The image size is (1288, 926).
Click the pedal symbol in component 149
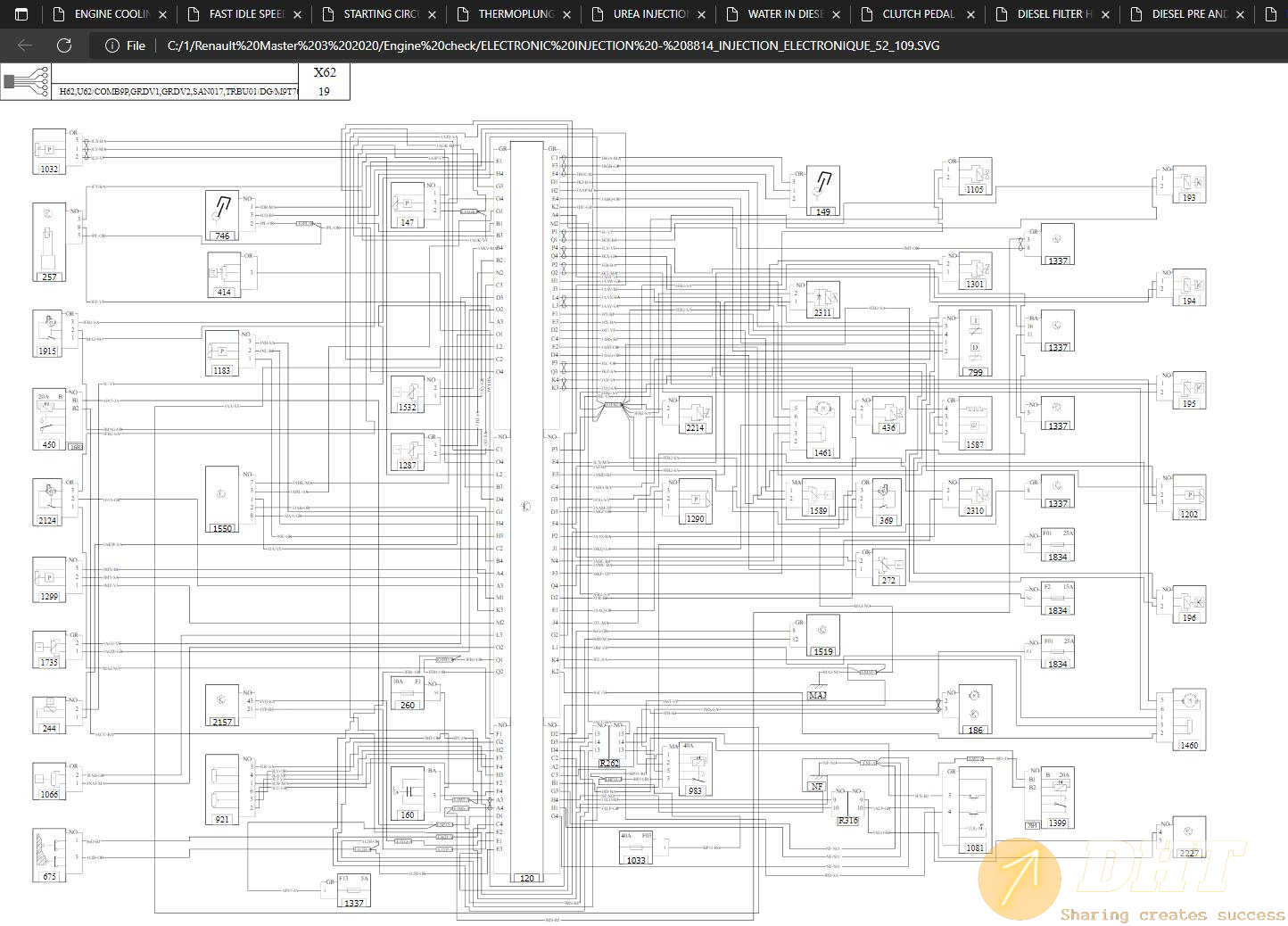pyautogui.click(x=822, y=186)
